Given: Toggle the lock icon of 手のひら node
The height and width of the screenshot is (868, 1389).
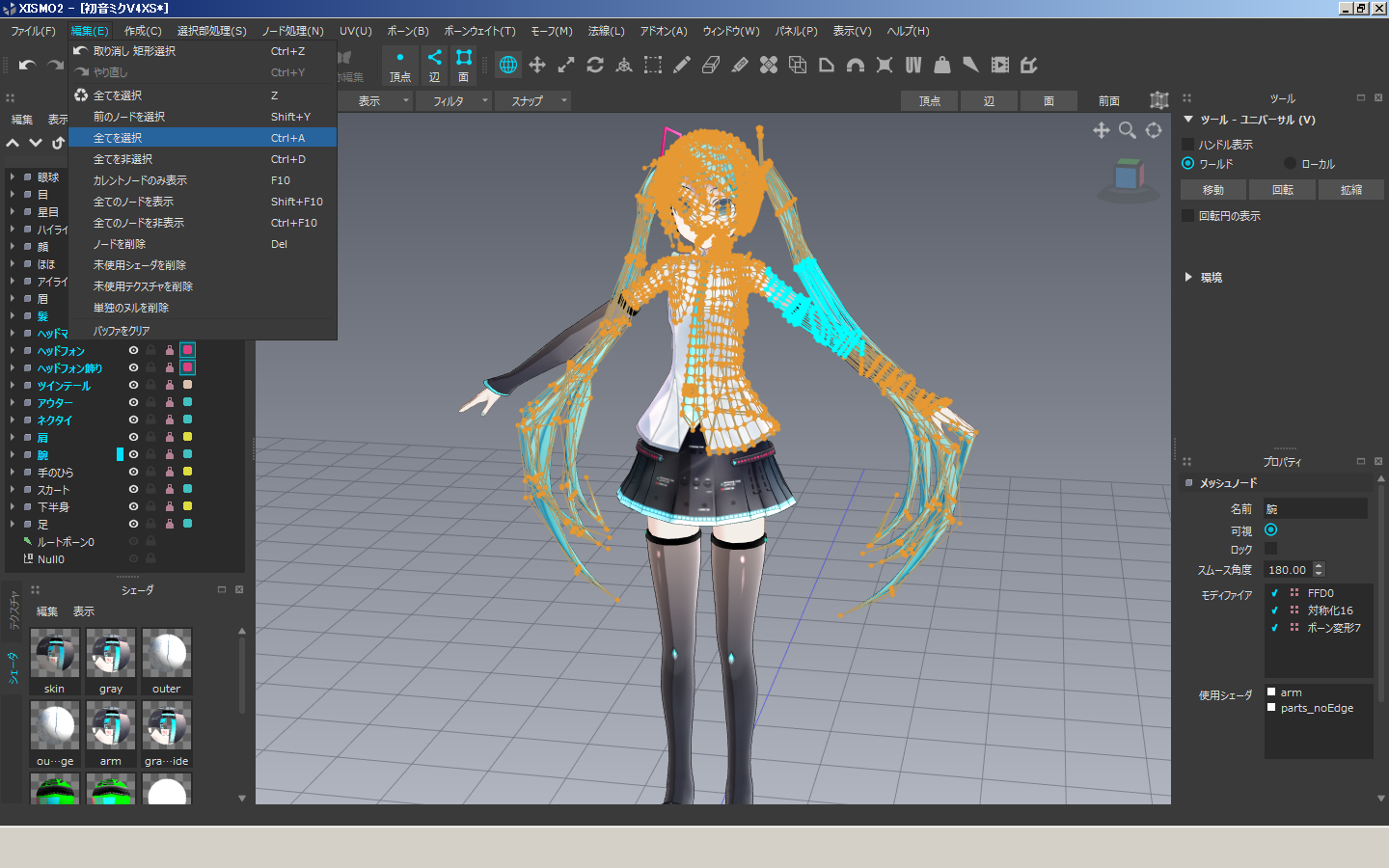Looking at the screenshot, I should pyautogui.click(x=150, y=472).
